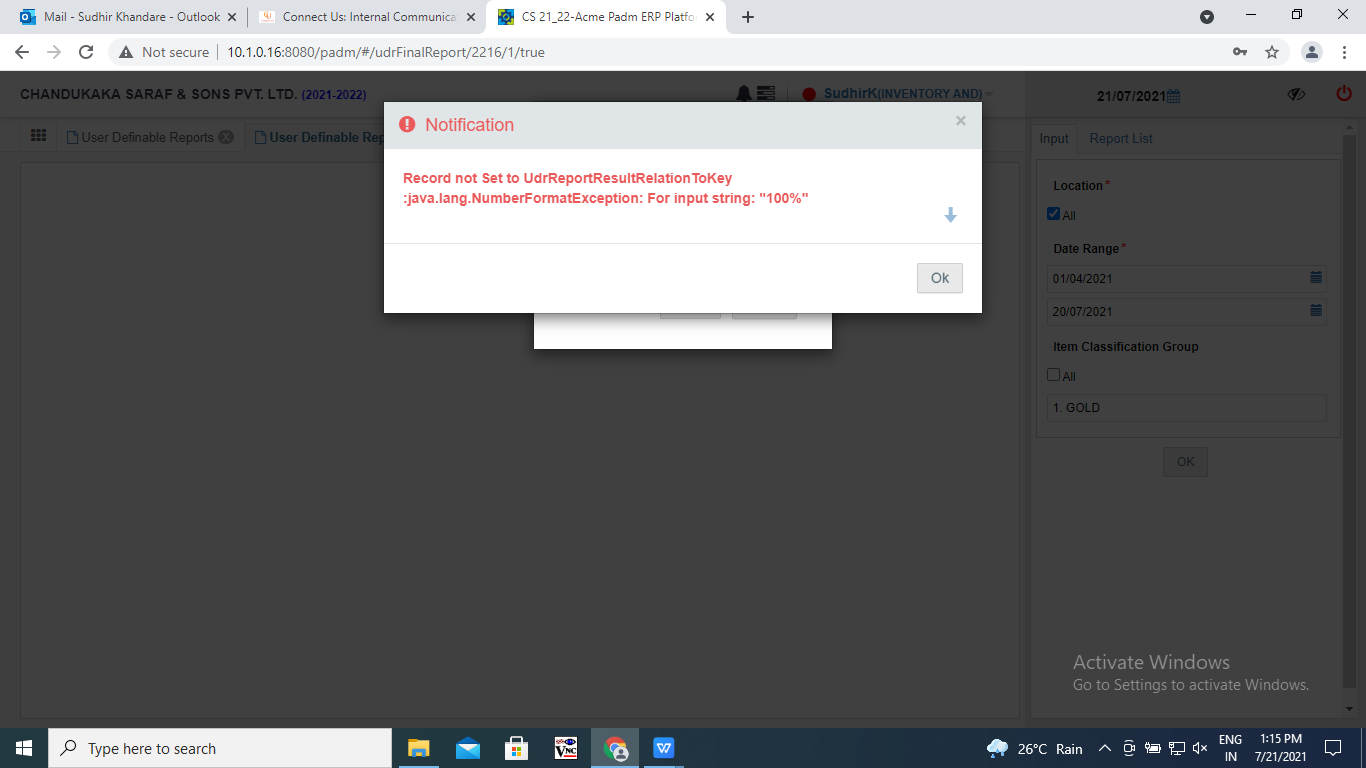Click the (2021-2022) financial year label
Viewport: 1366px width, 768px height.
[334, 95]
